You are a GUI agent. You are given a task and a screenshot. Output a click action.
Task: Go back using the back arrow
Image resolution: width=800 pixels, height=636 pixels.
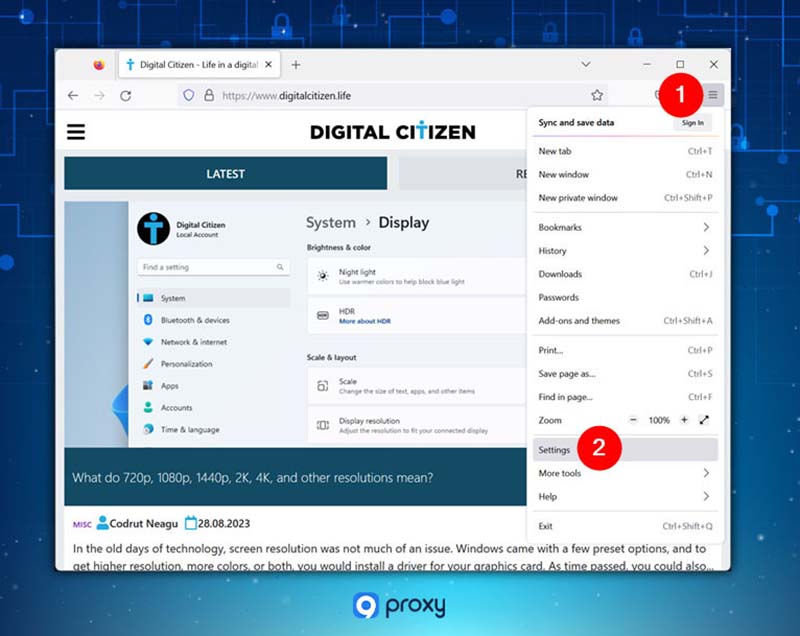[73, 94]
